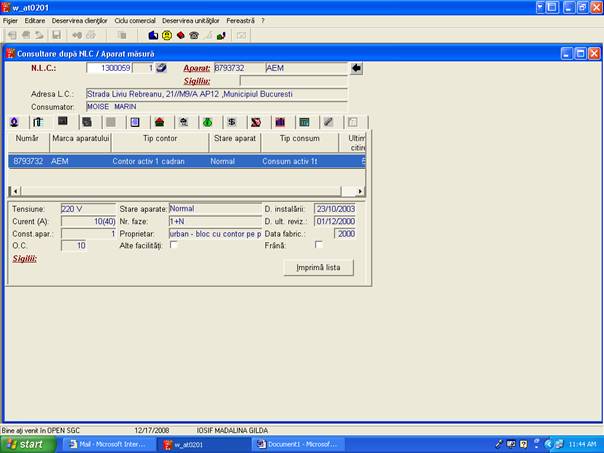Open the Fereastră menu
This screenshot has height=453, width=604.
(240, 21)
